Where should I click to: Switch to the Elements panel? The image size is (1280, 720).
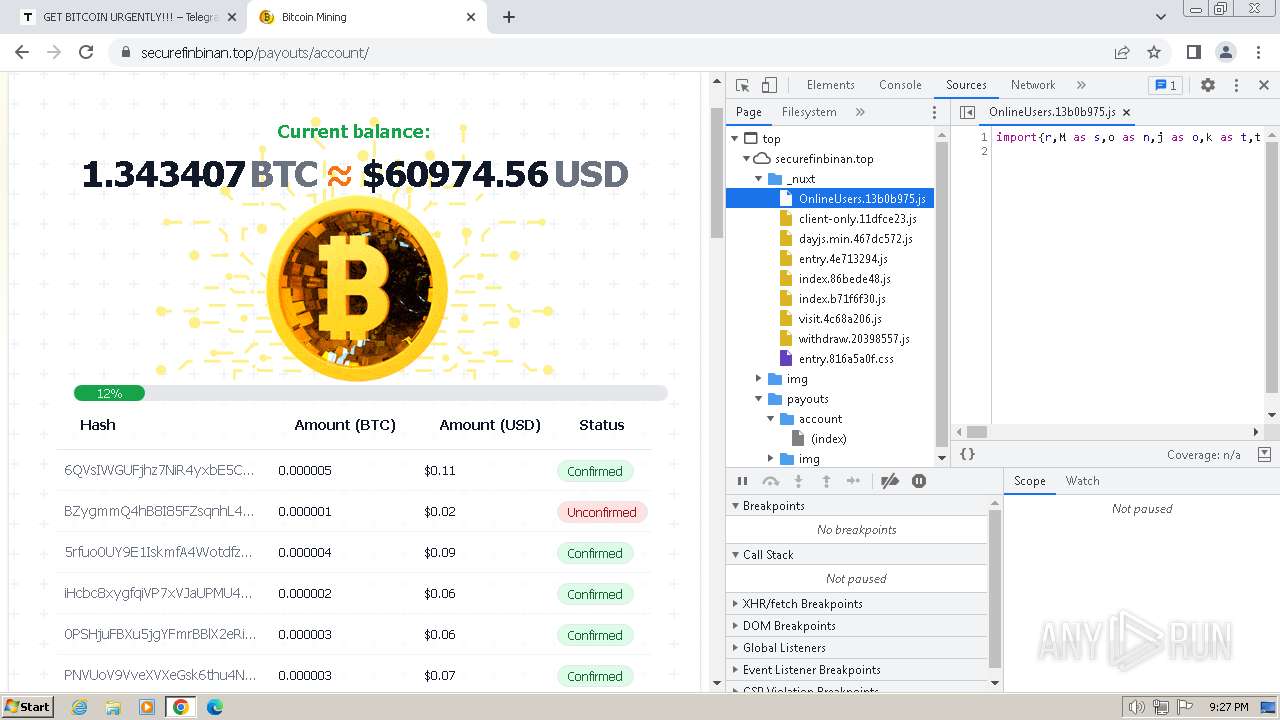coord(830,85)
